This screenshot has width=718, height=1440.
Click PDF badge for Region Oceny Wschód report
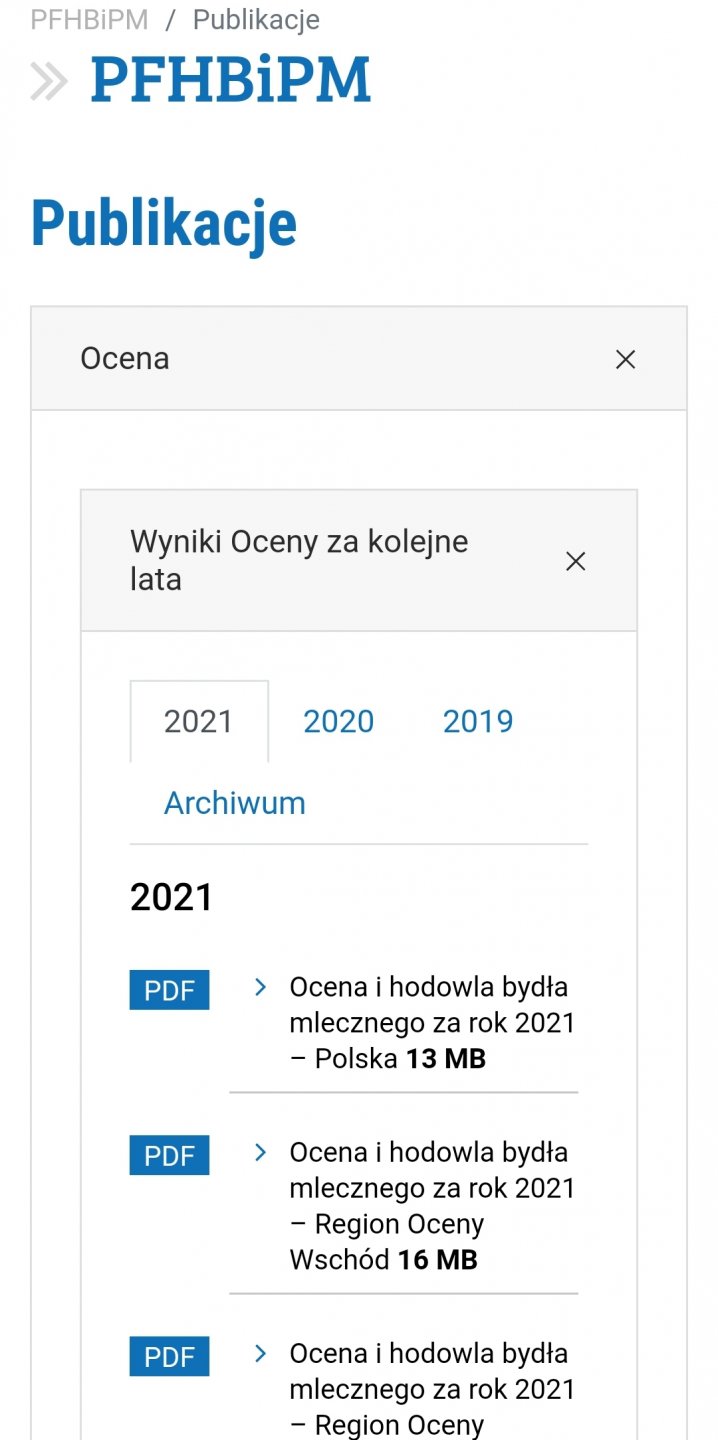click(x=169, y=1155)
